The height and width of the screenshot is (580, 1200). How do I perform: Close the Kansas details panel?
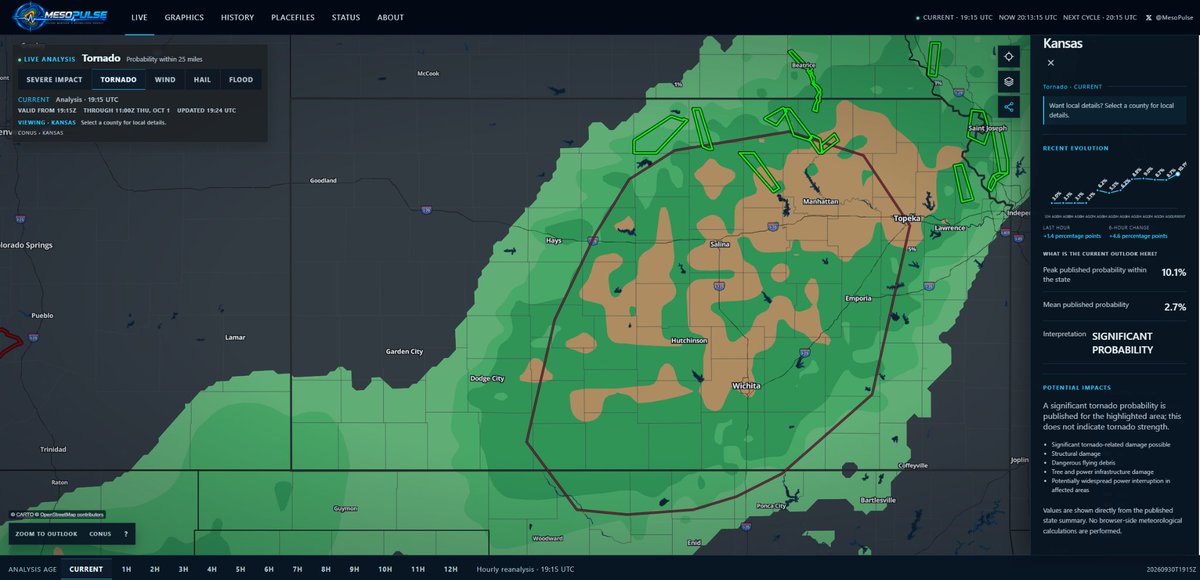pyautogui.click(x=1050, y=63)
